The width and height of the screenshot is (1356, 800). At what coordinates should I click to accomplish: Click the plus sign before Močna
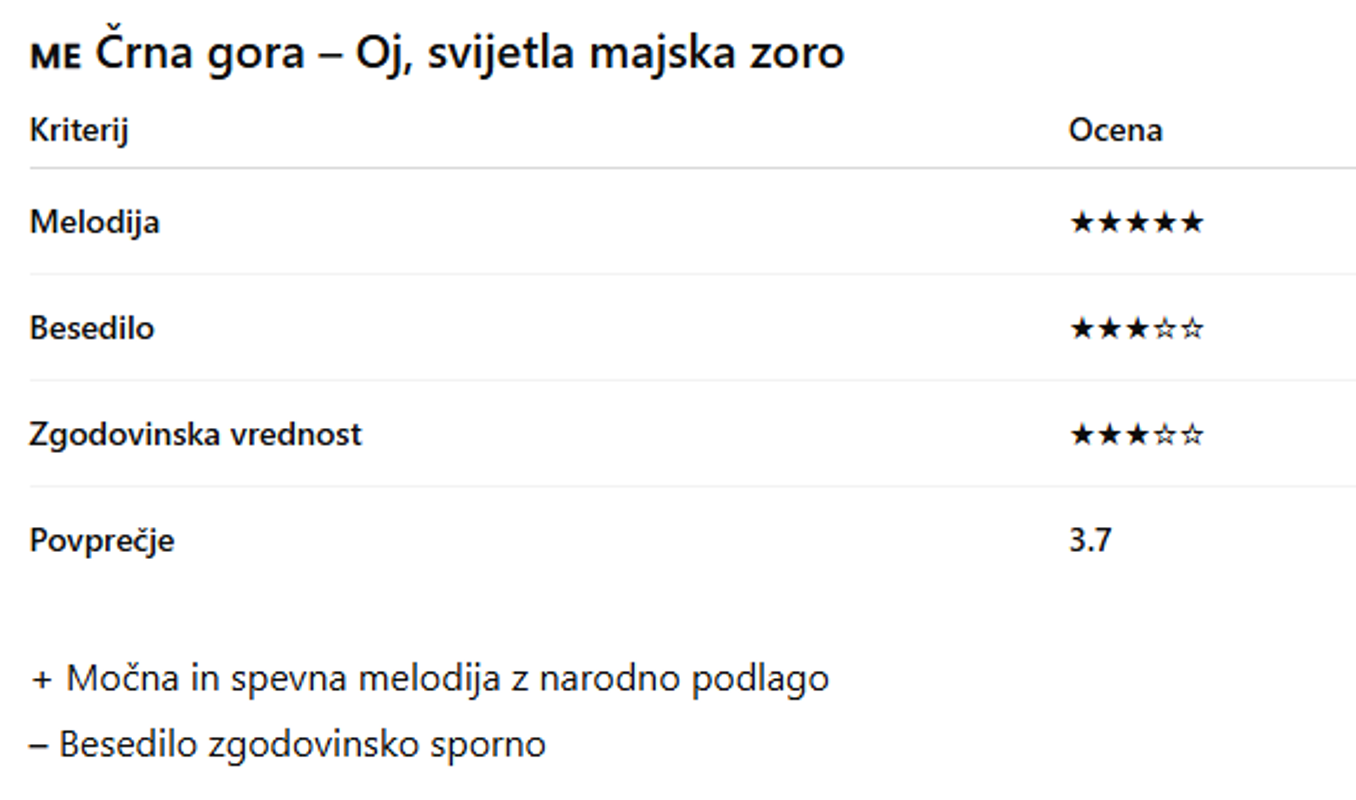point(41,679)
